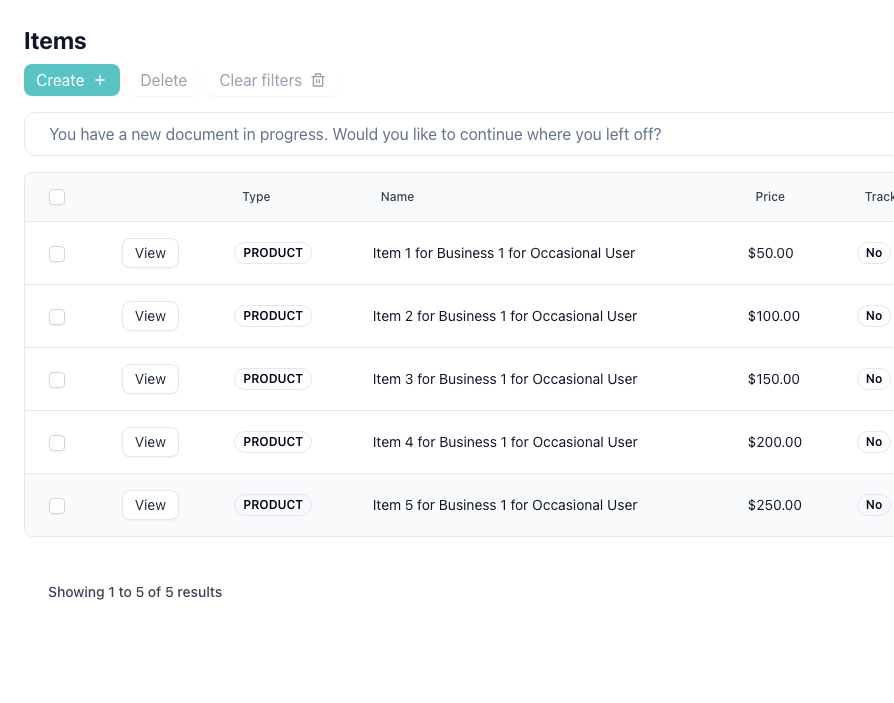Click the trash icon beside Clear filters

[x=318, y=80]
